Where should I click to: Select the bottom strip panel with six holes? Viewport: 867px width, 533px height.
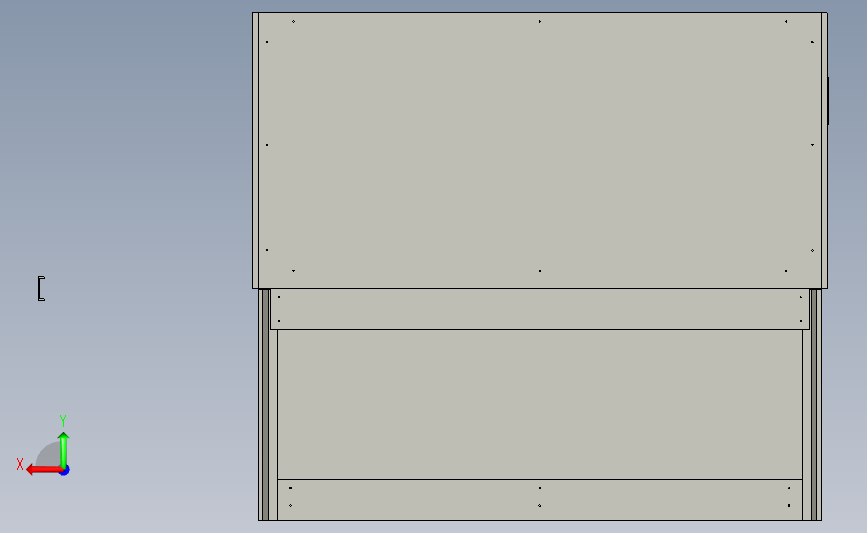(x=540, y=500)
